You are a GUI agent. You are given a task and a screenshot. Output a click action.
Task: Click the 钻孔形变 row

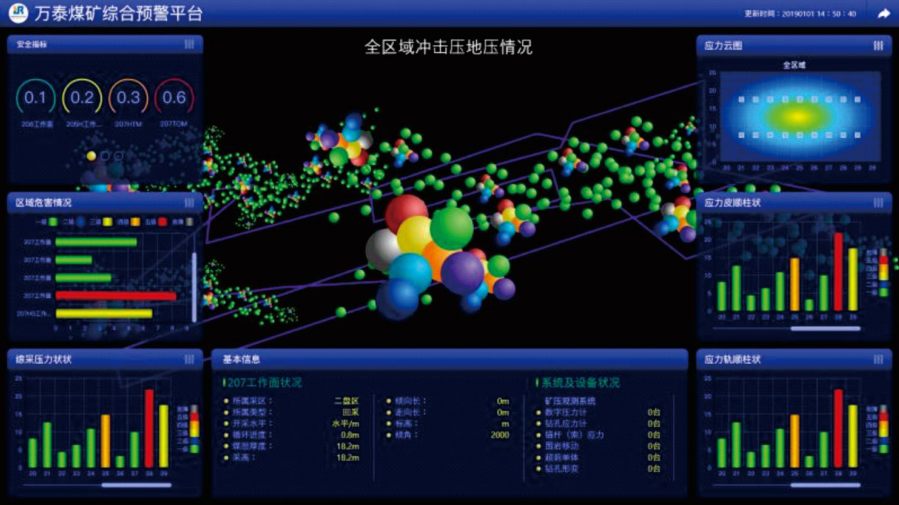[x=599, y=469]
